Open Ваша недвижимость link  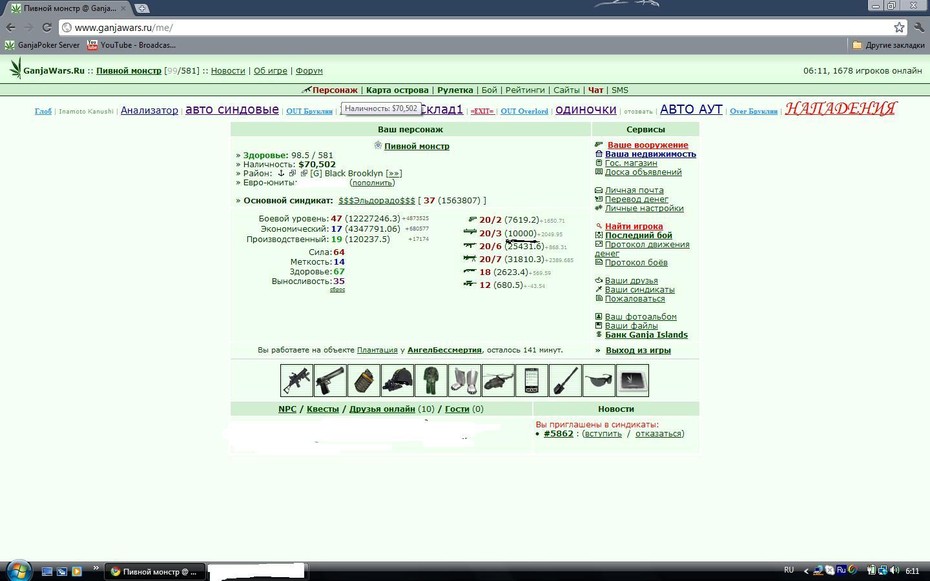point(650,154)
